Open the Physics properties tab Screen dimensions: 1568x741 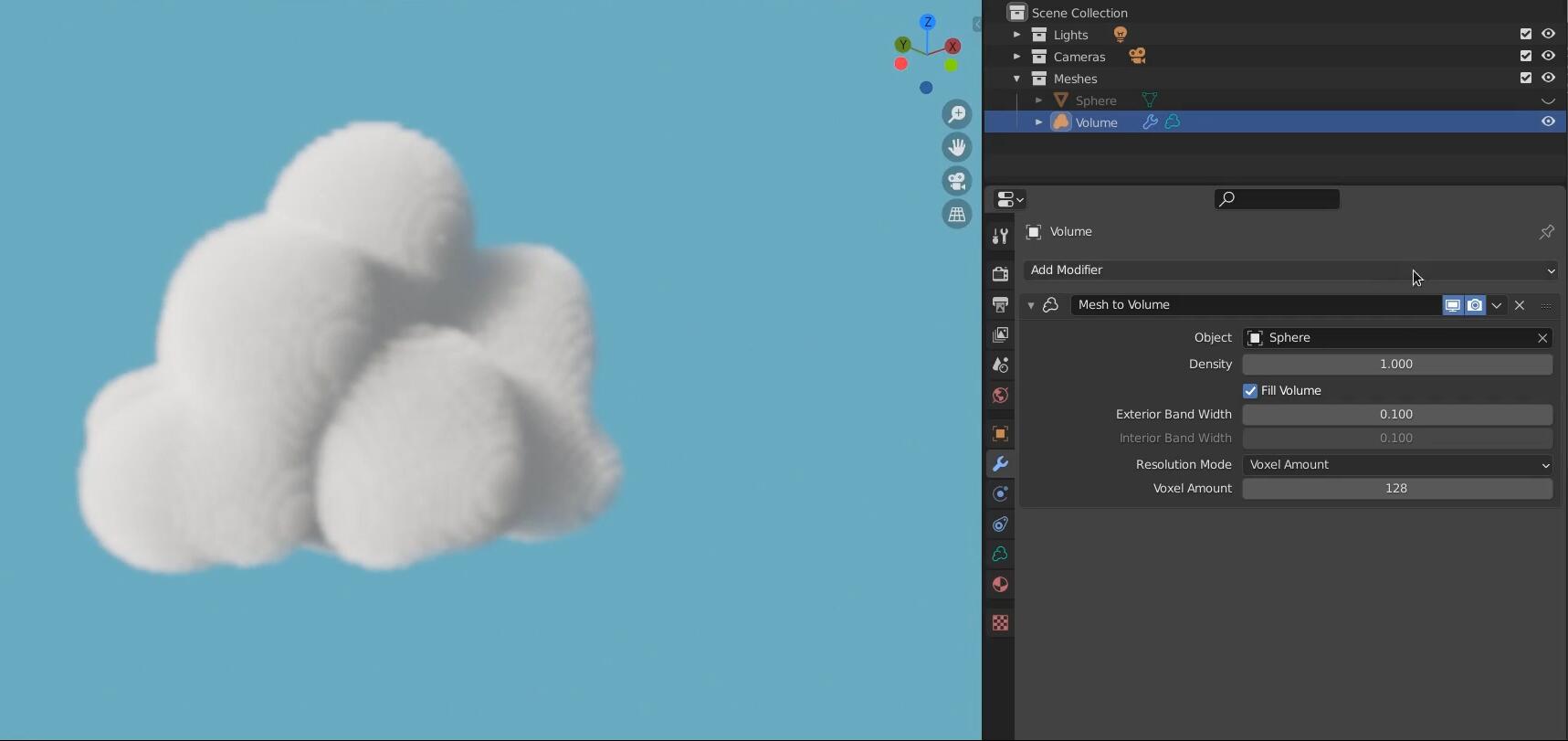coord(1000,493)
